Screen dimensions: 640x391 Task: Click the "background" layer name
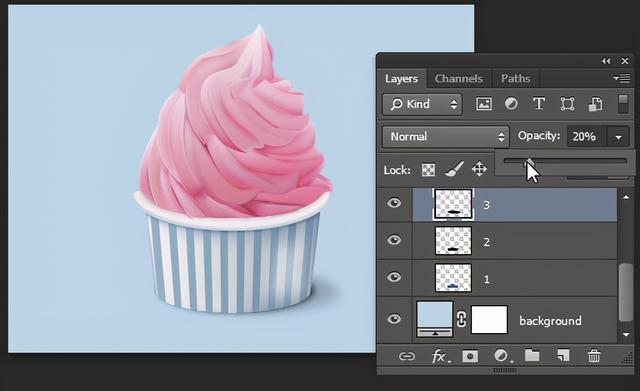coord(550,321)
